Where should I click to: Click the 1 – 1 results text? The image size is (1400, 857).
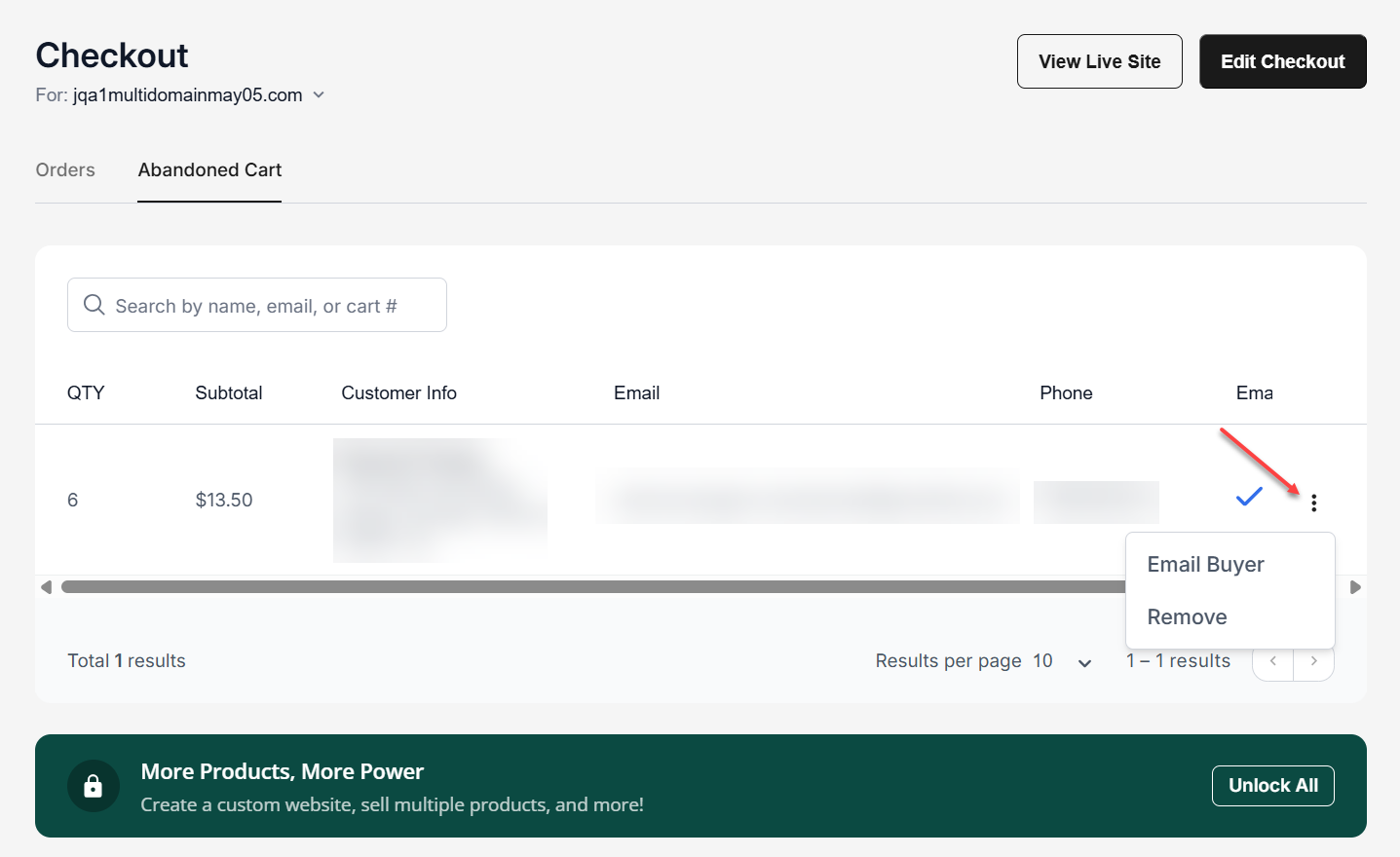1178,660
